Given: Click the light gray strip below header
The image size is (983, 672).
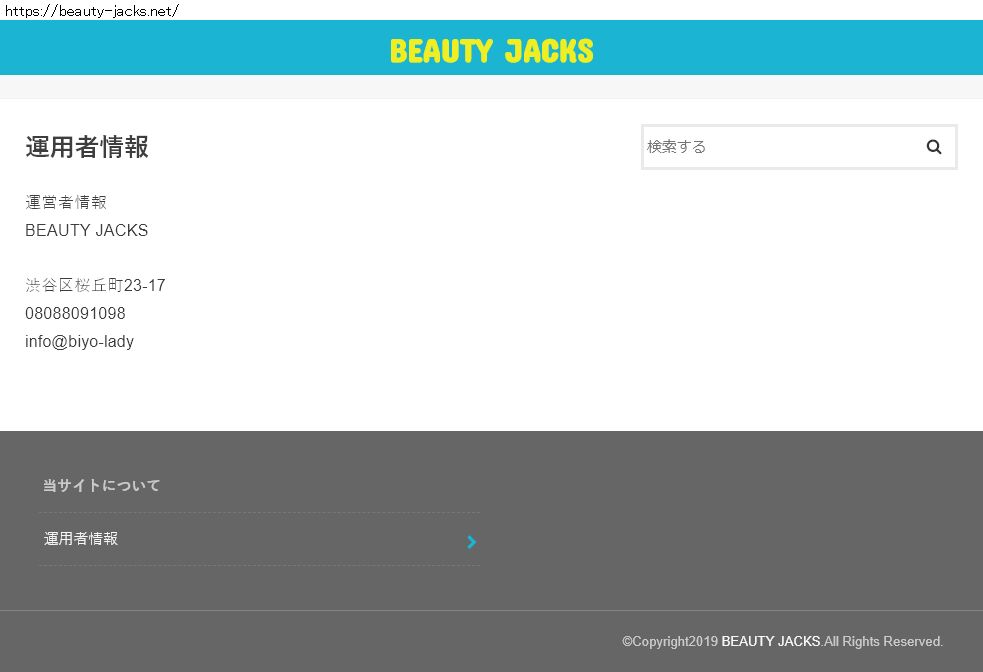Looking at the screenshot, I should tap(491, 87).
